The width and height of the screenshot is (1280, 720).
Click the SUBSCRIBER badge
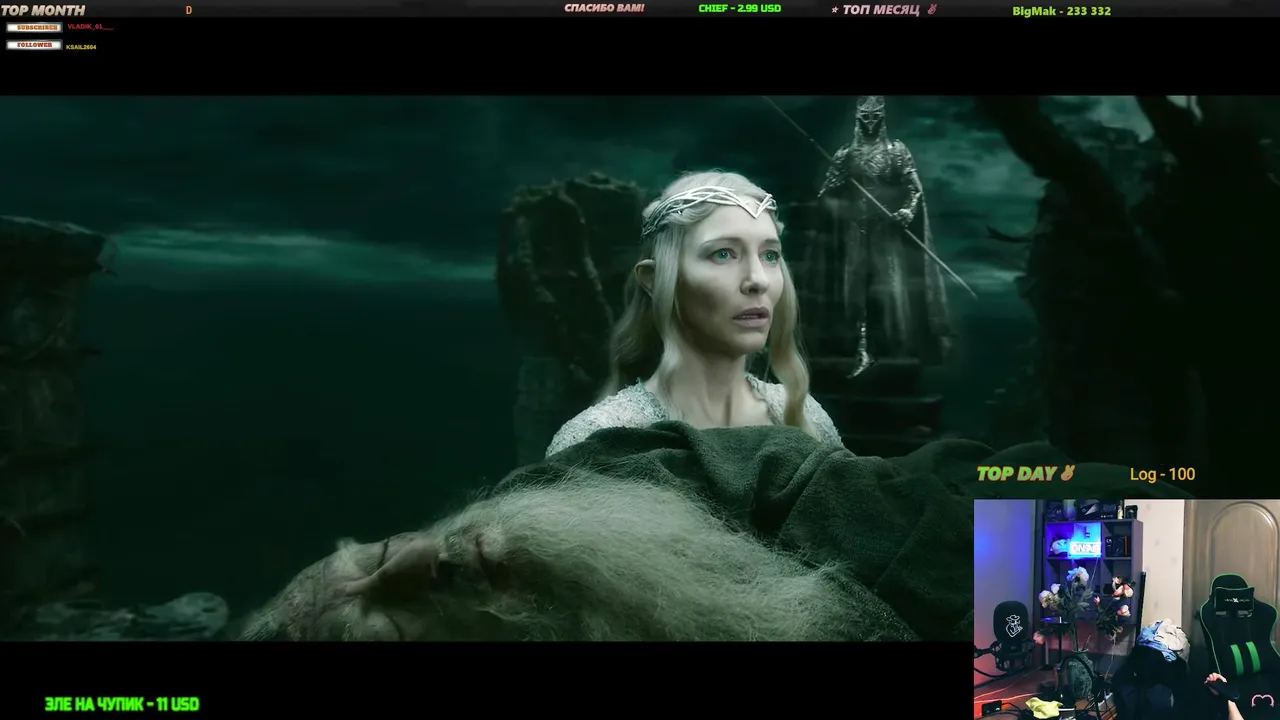[x=34, y=27]
